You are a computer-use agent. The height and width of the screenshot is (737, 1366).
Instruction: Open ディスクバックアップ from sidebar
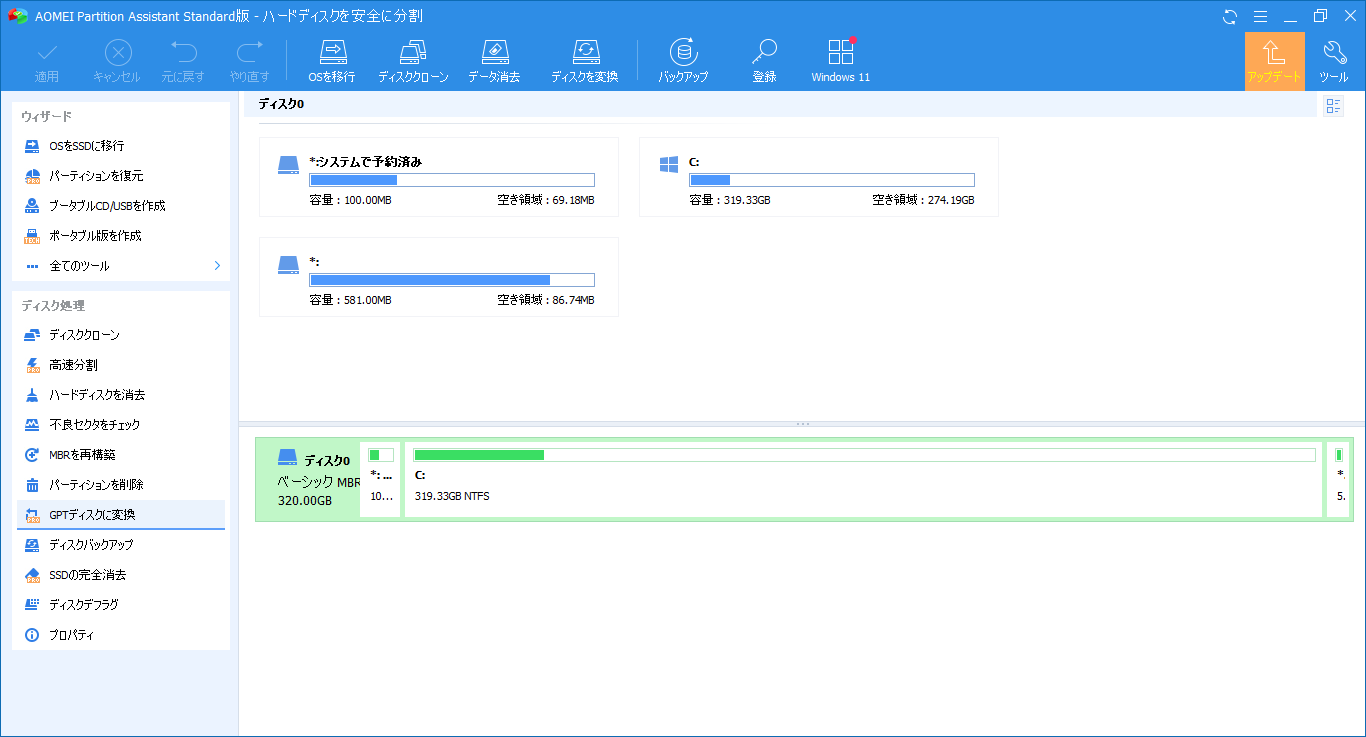point(121,545)
